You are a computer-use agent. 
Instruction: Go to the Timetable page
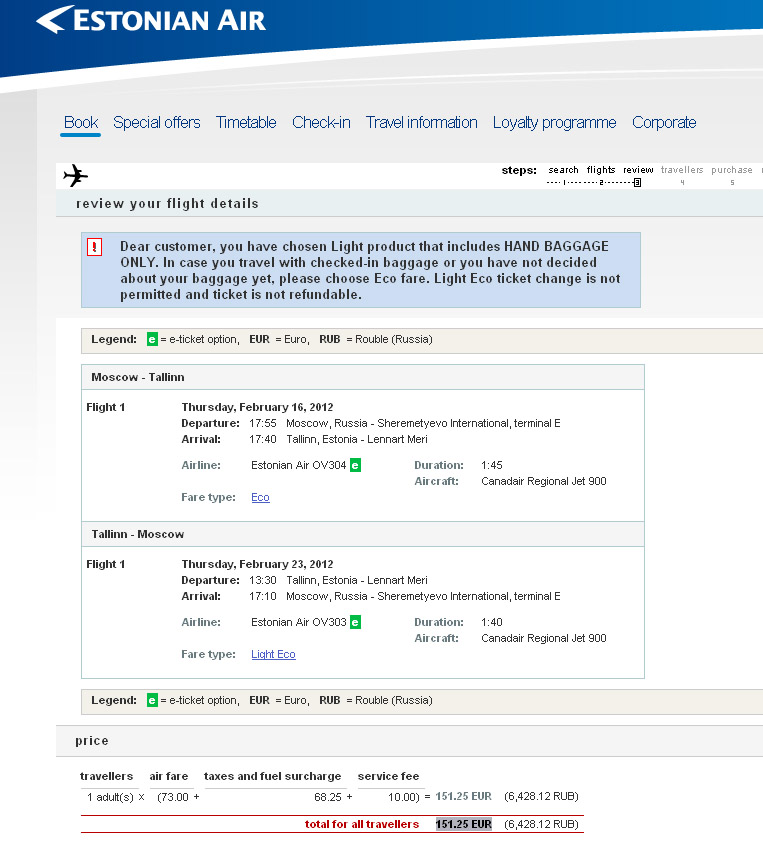(x=246, y=122)
